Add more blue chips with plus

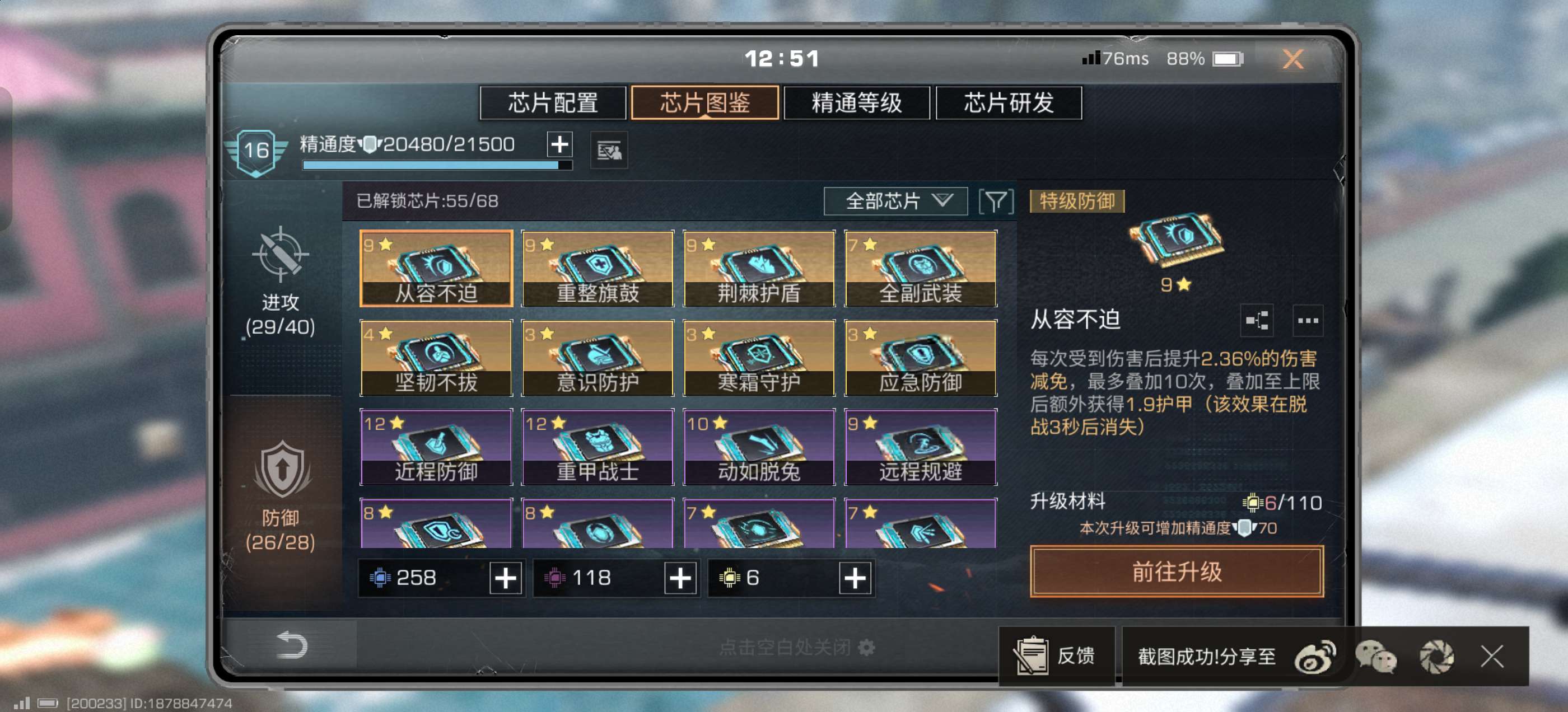click(x=506, y=578)
